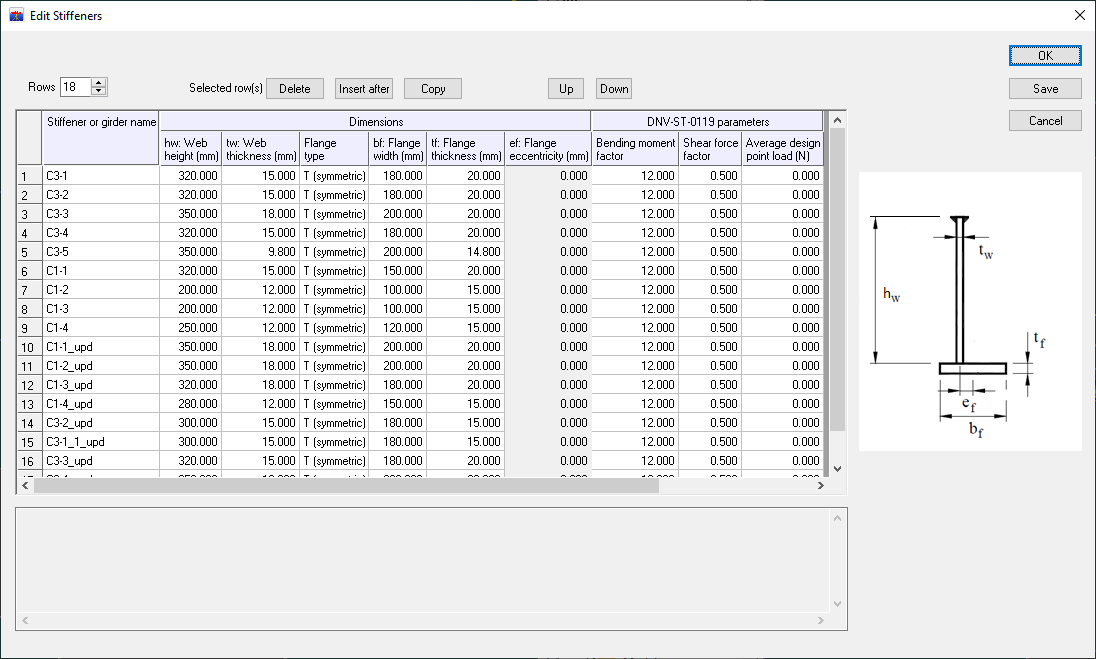The image size is (1096, 659).
Task: Click stiffener name cell C1-1_upd
Action: click(101, 347)
